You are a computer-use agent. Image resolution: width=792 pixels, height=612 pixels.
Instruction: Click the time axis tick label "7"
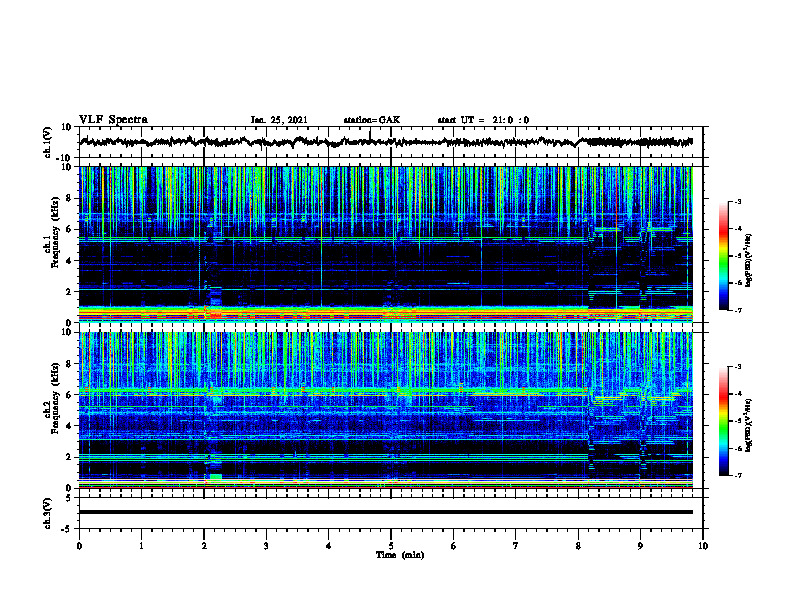click(516, 546)
